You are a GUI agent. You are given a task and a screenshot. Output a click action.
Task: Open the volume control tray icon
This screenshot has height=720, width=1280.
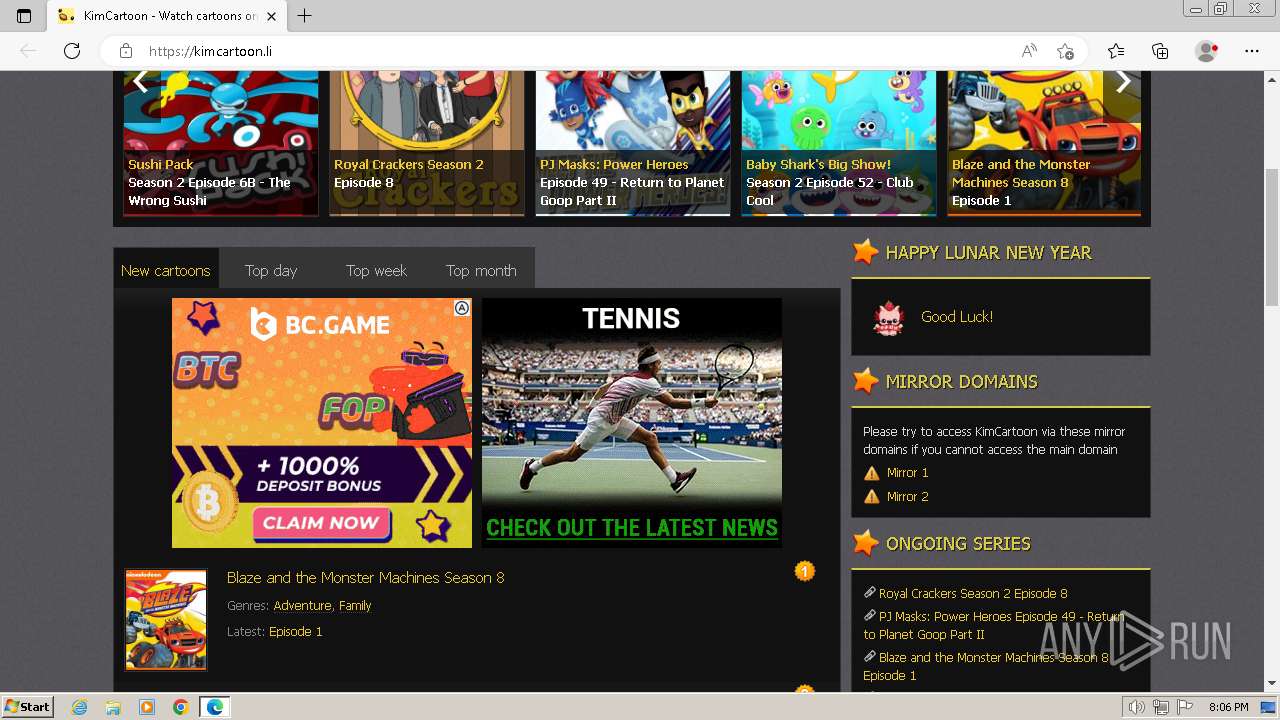point(1137,707)
